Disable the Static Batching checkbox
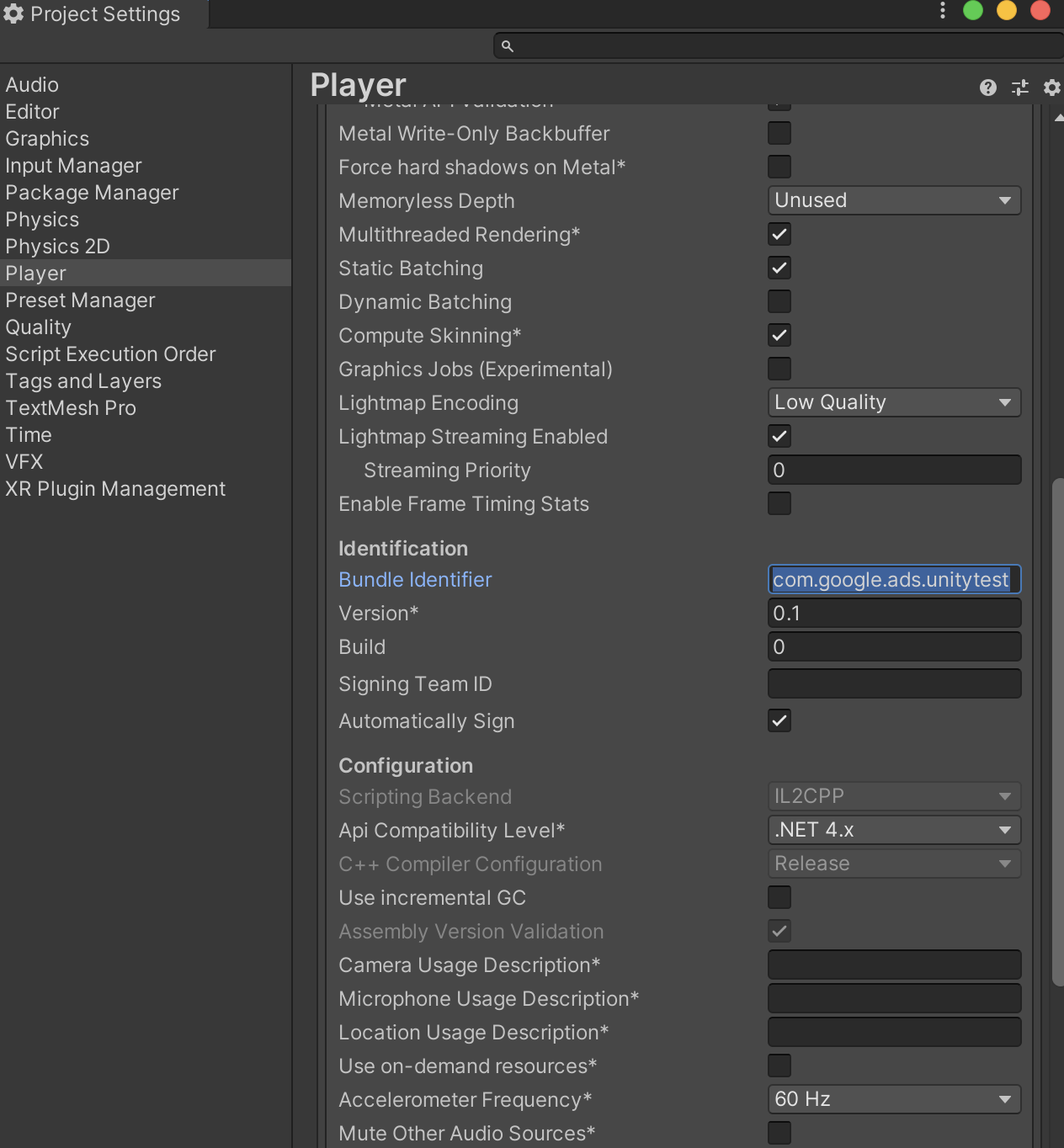The height and width of the screenshot is (1148, 1064). (x=779, y=268)
